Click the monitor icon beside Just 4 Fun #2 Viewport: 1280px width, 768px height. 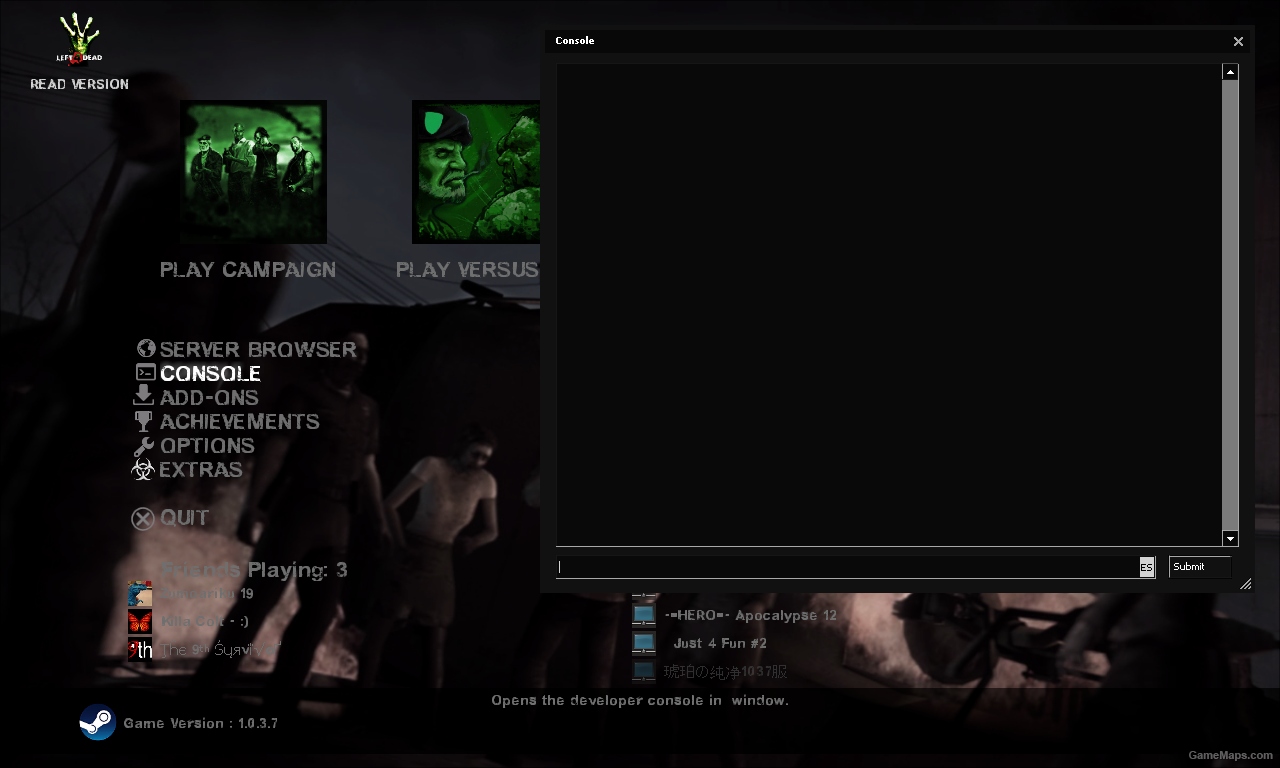[643, 643]
